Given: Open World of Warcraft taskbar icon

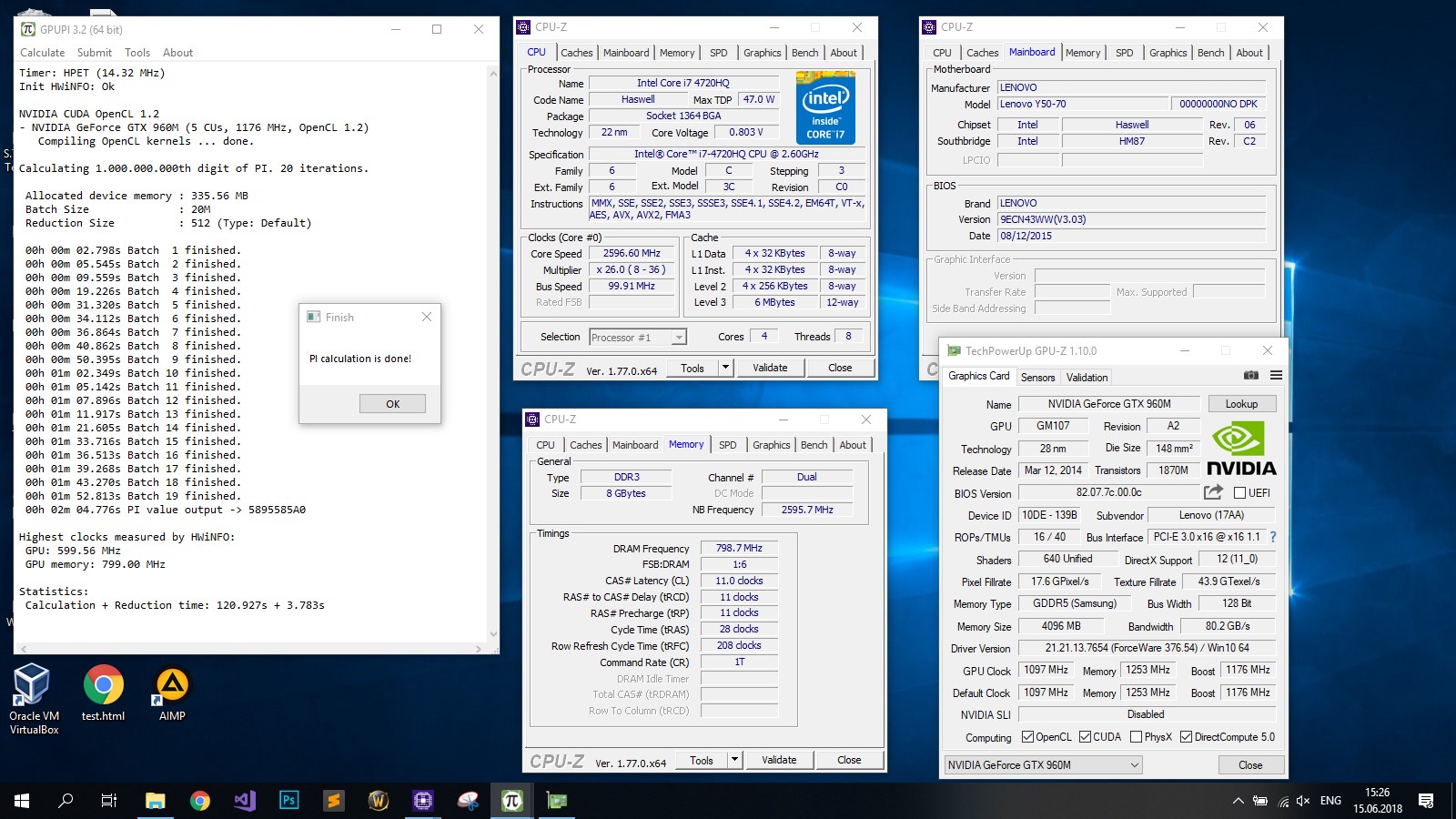Looking at the screenshot, I should [379, 801].
